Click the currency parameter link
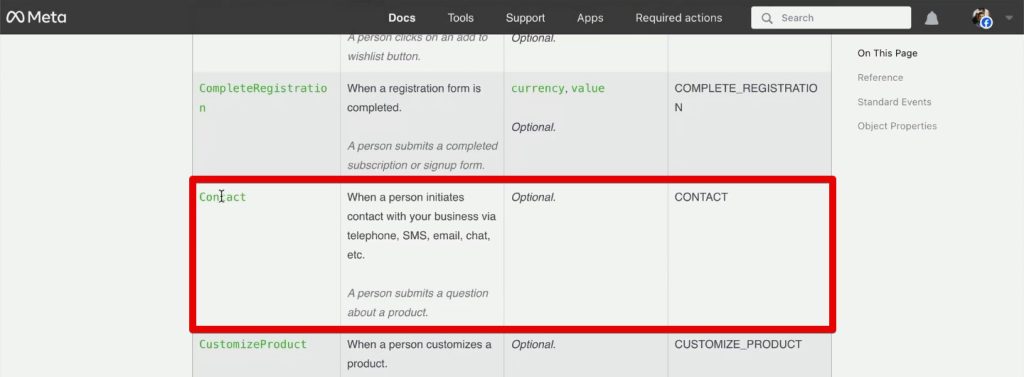 coord(537,88)
